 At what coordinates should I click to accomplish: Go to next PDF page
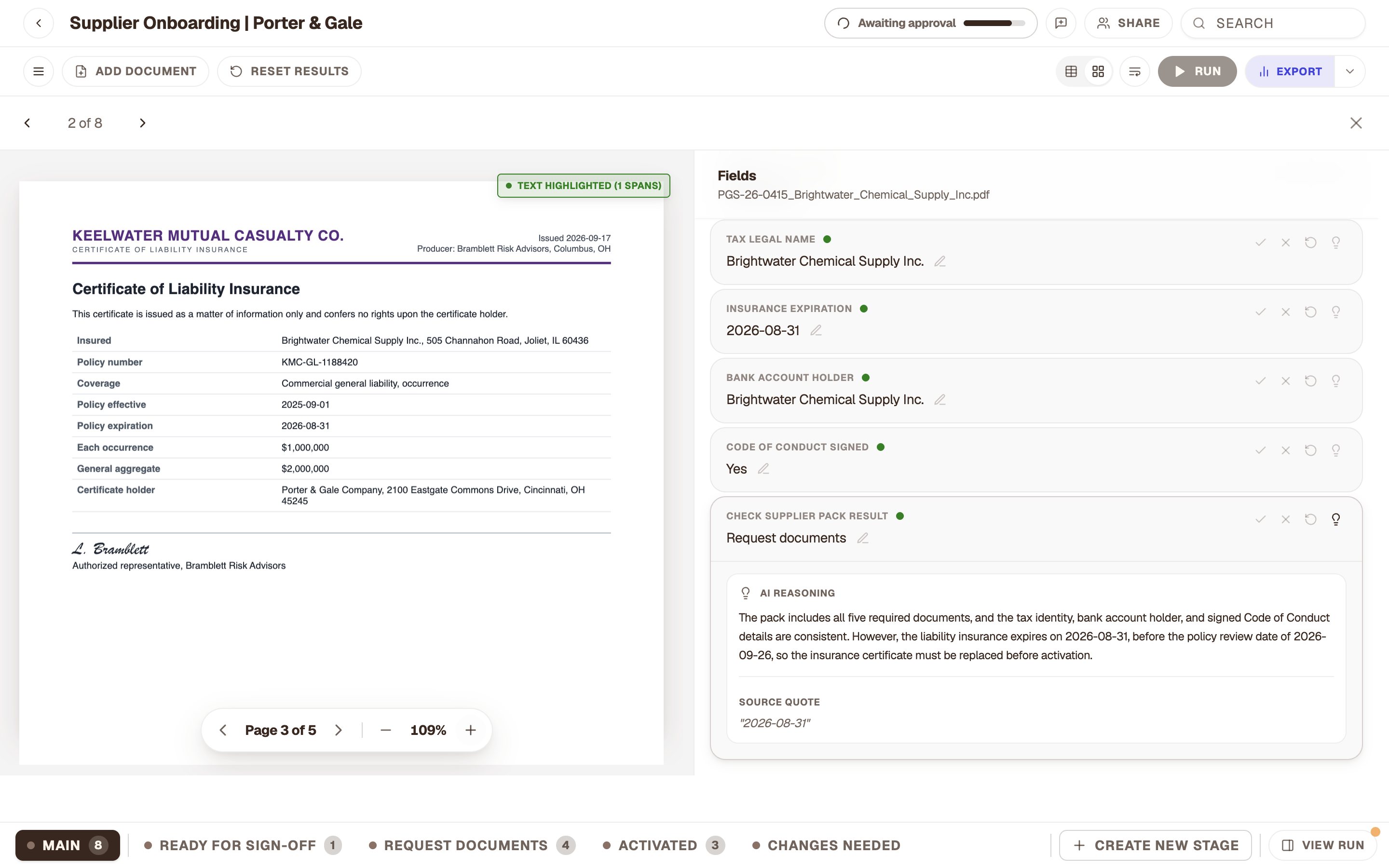pos(338,730)
